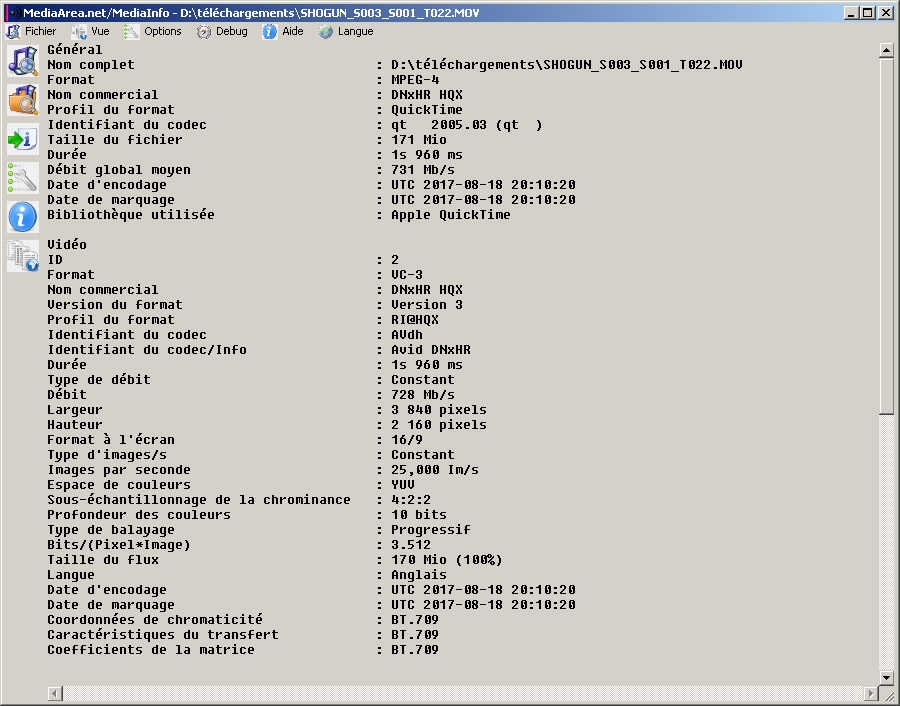Screen dimensions: 900x706
Task: Click the '731 Mb/s' global bitrate value
Action: (x=422, y=170)
